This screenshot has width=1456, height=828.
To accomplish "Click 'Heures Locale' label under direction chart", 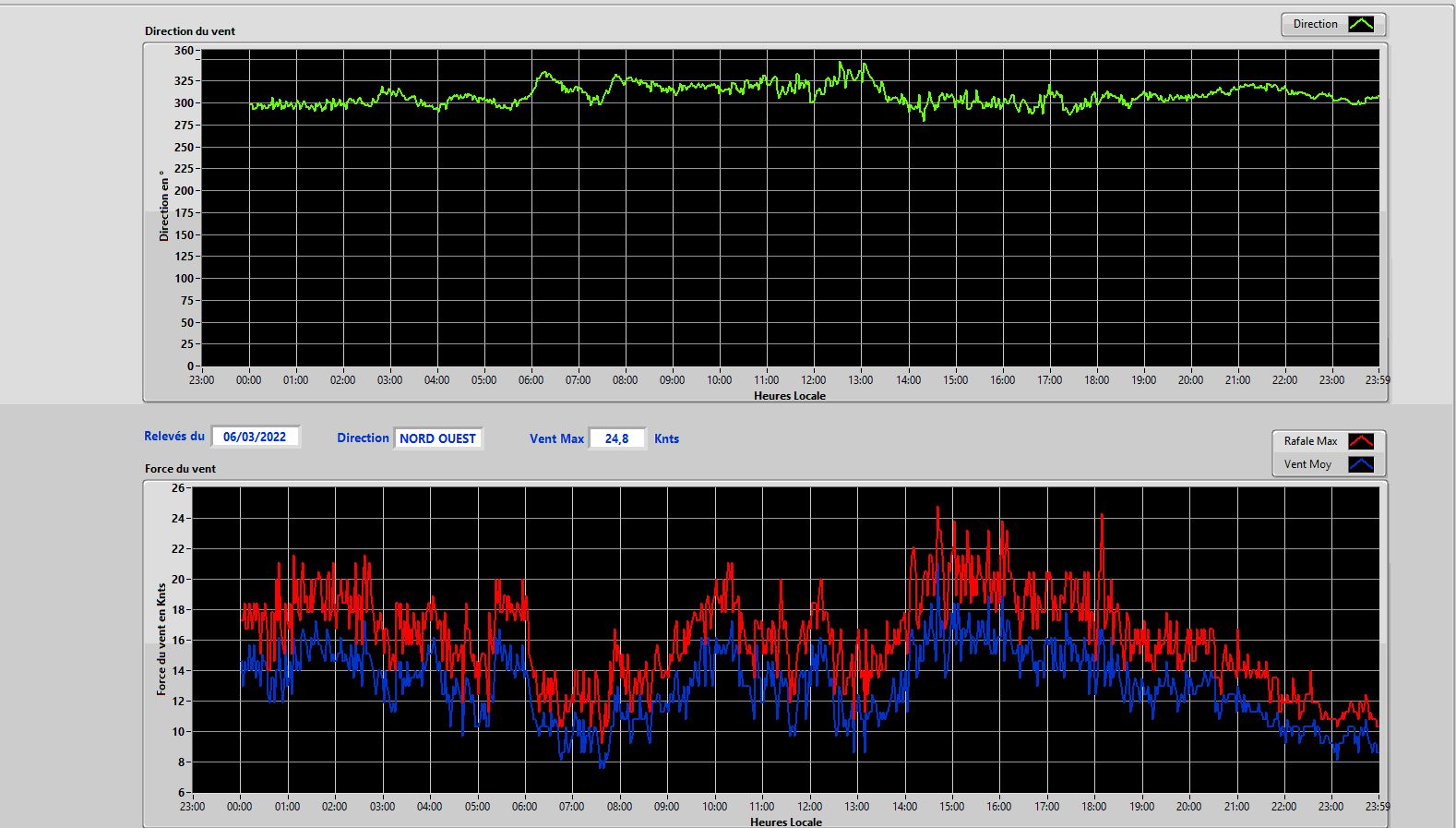I will pos(790,395).
